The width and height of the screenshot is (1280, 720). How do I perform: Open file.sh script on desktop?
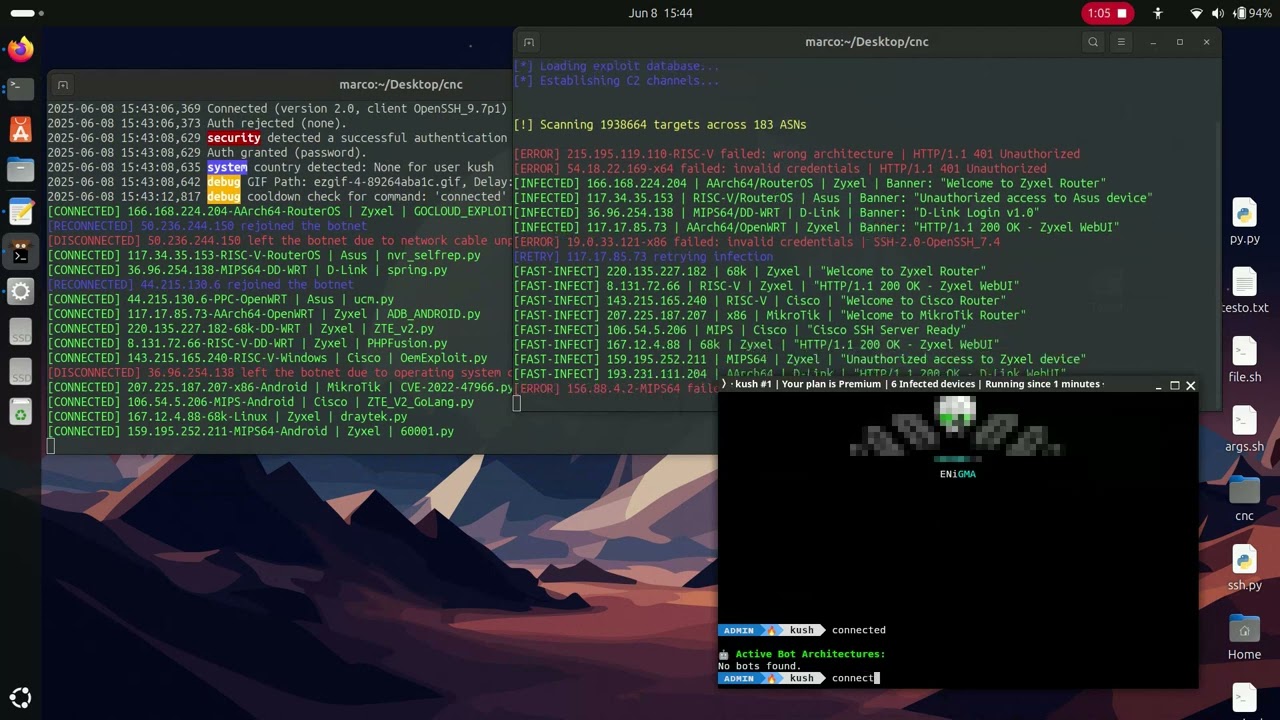click(1244, 360)
